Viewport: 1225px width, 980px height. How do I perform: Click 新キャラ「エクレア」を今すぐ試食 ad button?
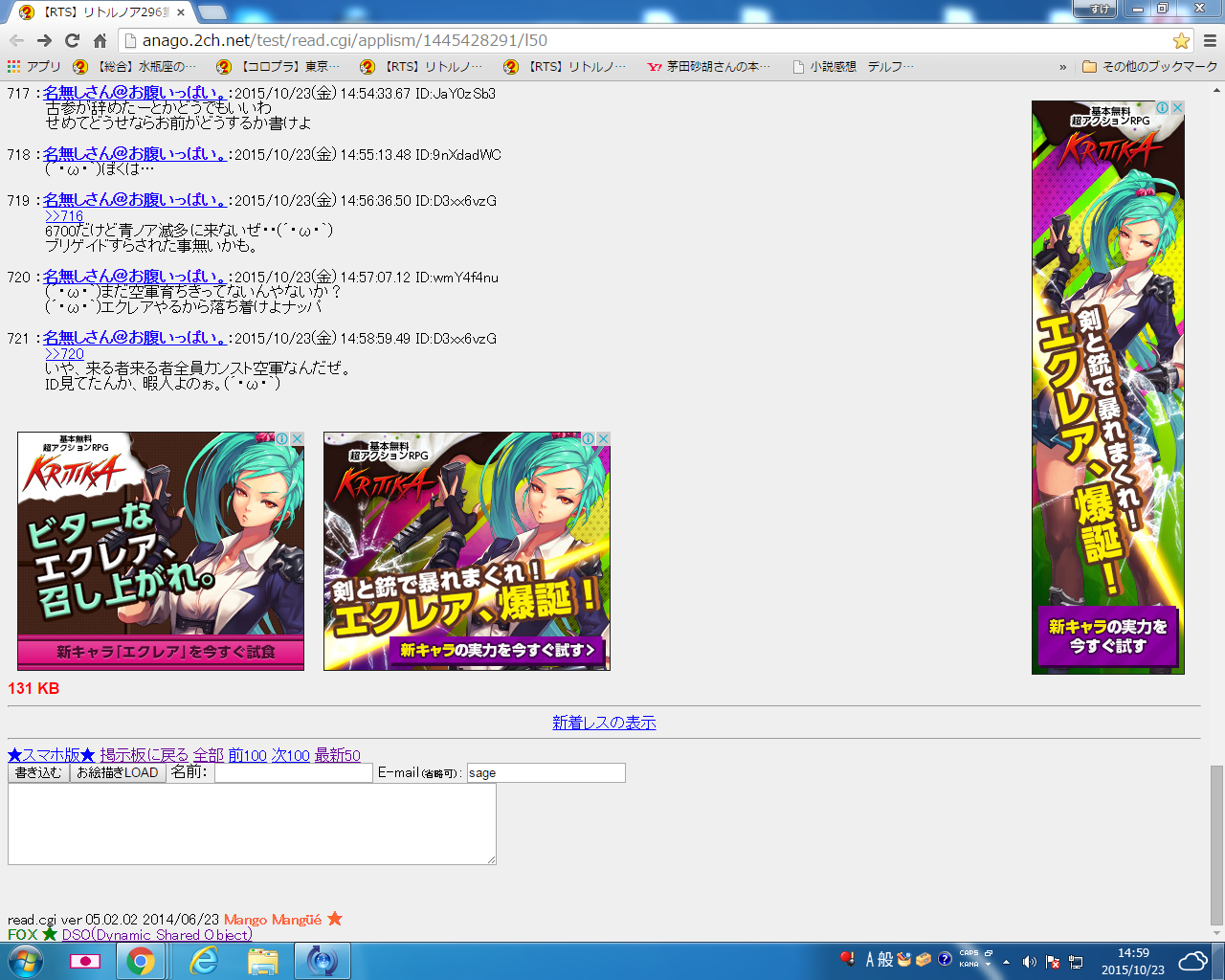coord(161,653)
